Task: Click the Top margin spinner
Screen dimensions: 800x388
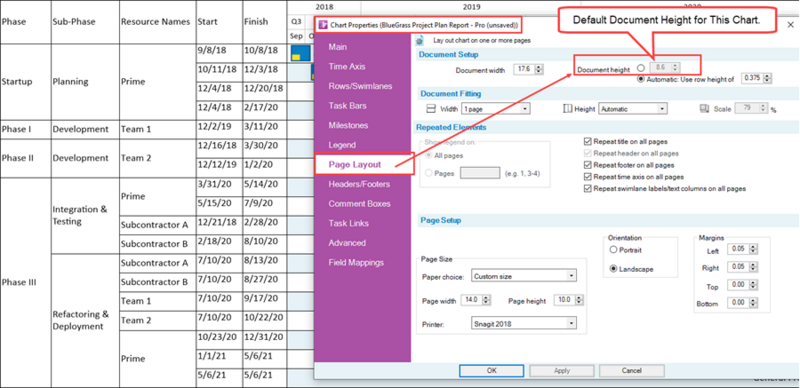Action: (754, 286)
